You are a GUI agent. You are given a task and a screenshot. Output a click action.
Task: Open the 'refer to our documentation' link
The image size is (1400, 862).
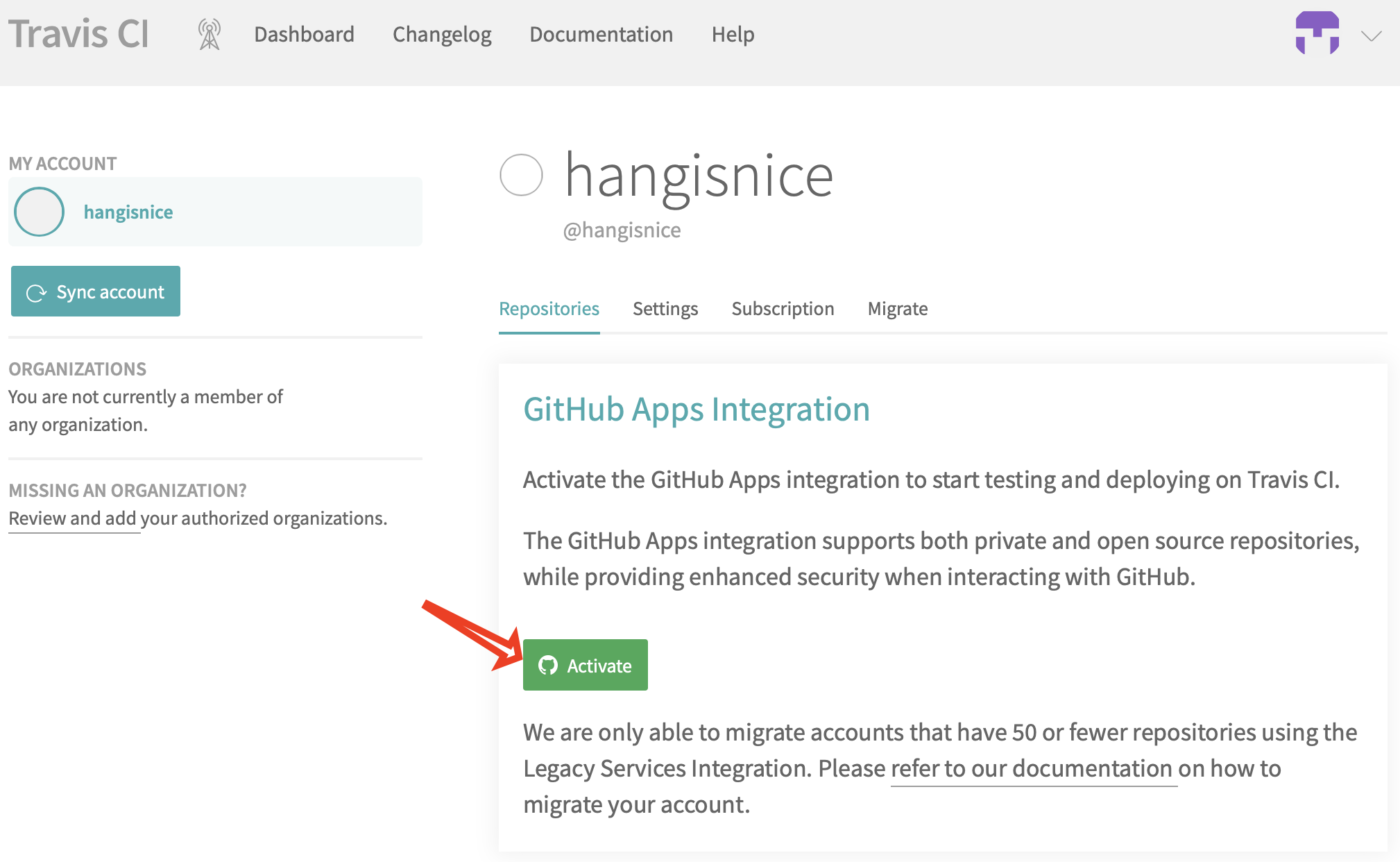pyautogui.click(x=1033, y=769)
